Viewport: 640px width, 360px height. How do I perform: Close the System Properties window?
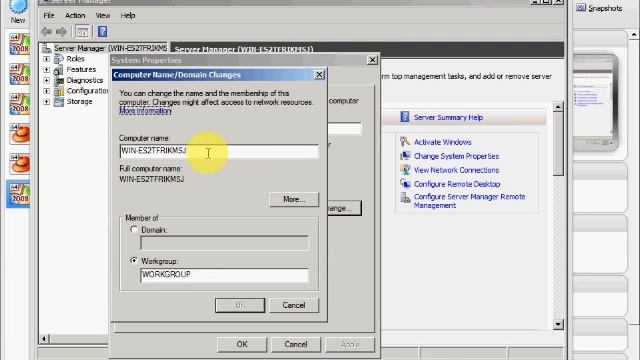[x=372, y=60]
